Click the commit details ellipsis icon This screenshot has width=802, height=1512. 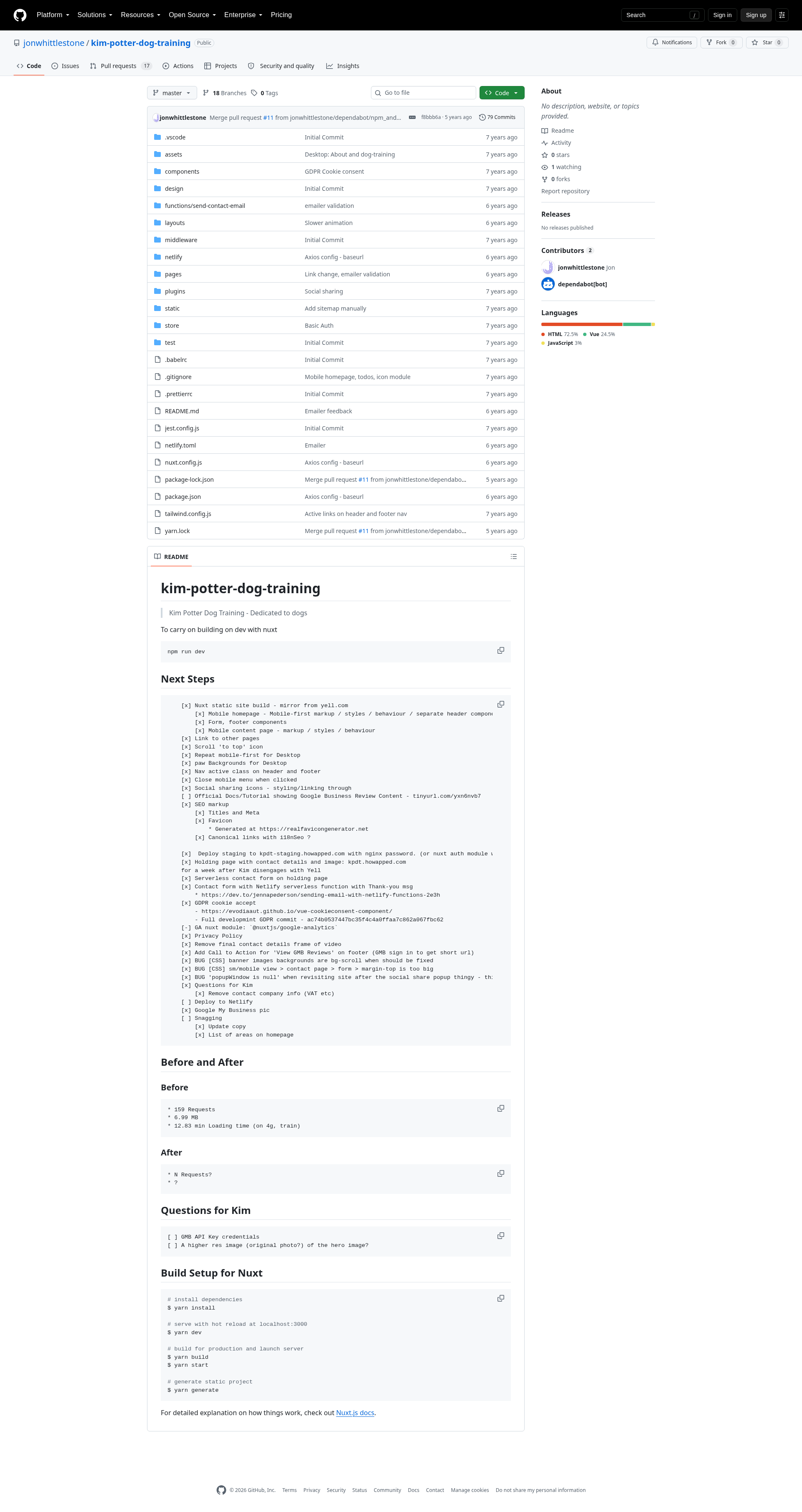tap(412, 117)
